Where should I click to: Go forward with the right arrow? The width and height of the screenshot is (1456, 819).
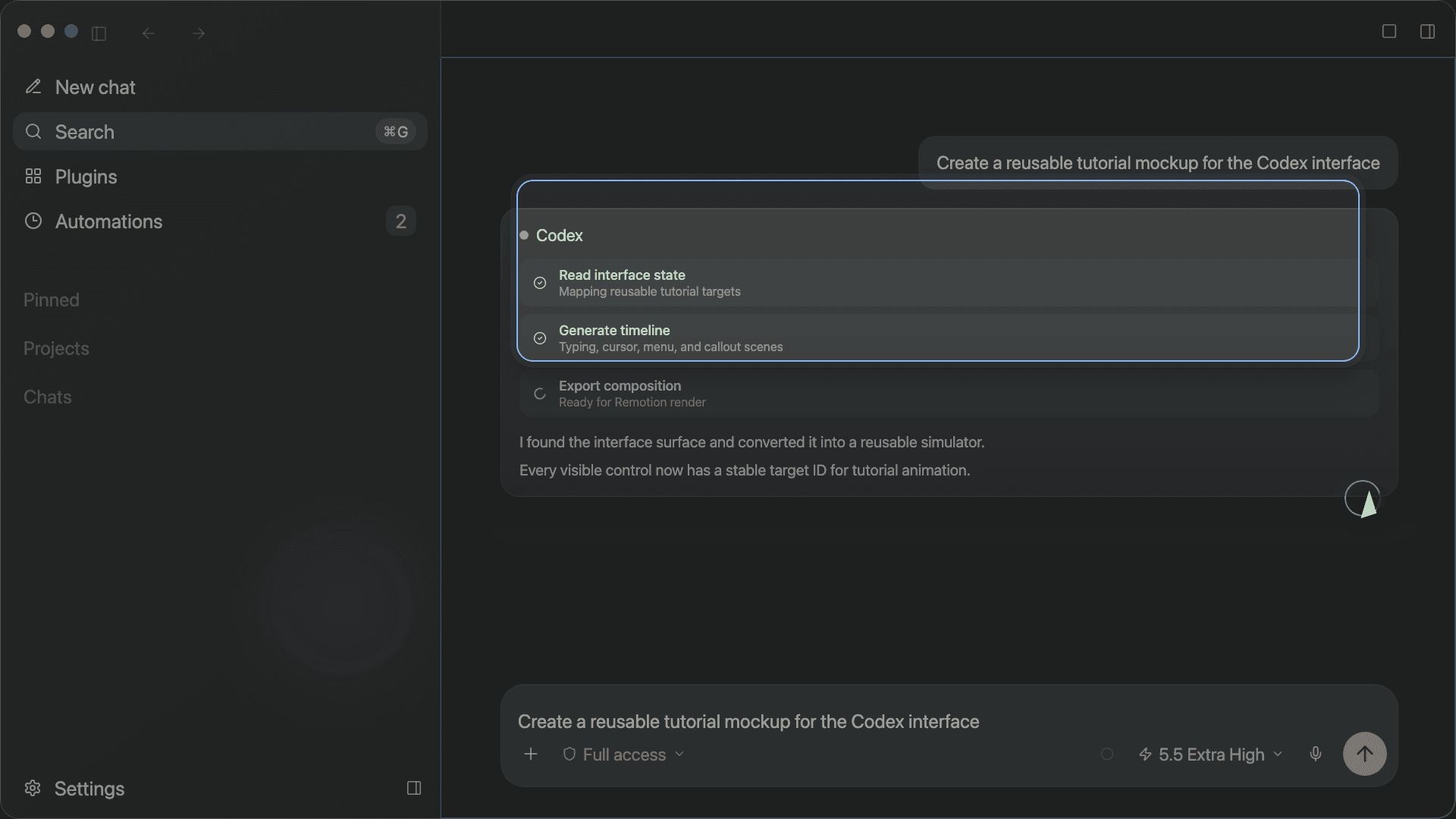tap(199, 33)
